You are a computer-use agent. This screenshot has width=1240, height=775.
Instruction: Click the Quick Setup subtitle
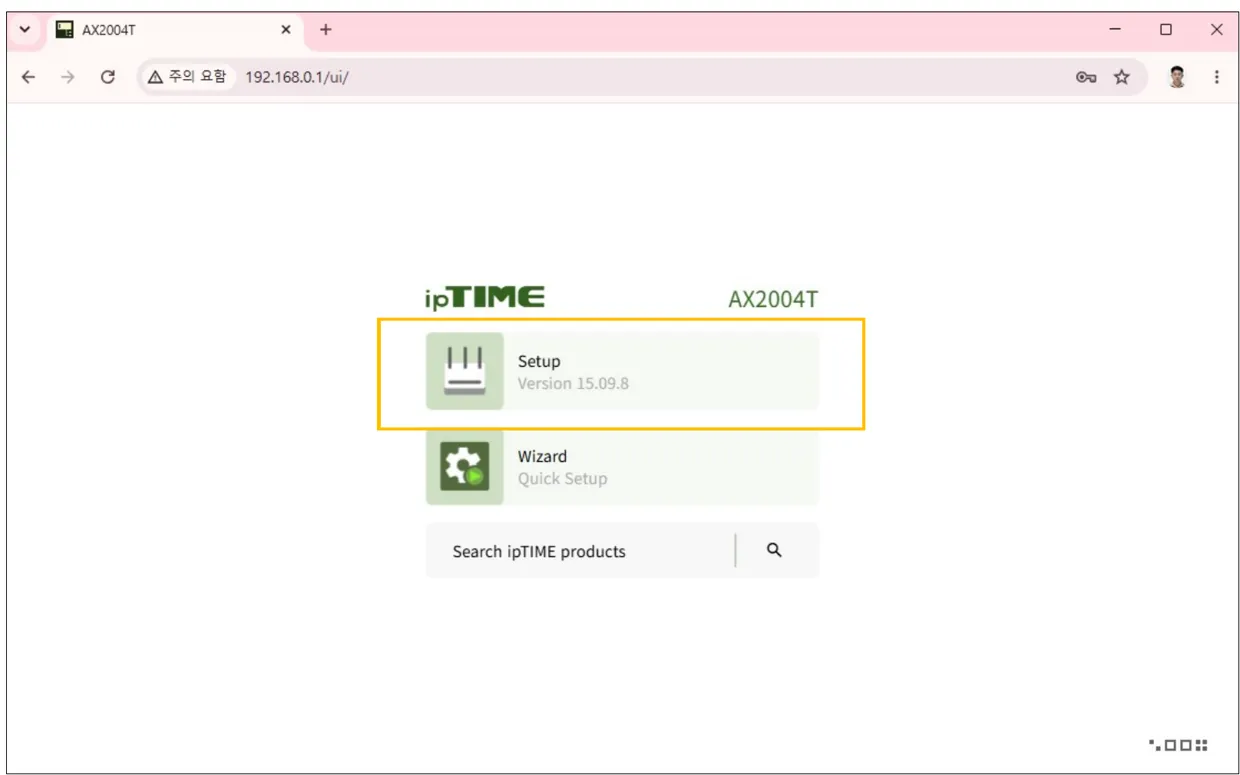coord(562,479)
